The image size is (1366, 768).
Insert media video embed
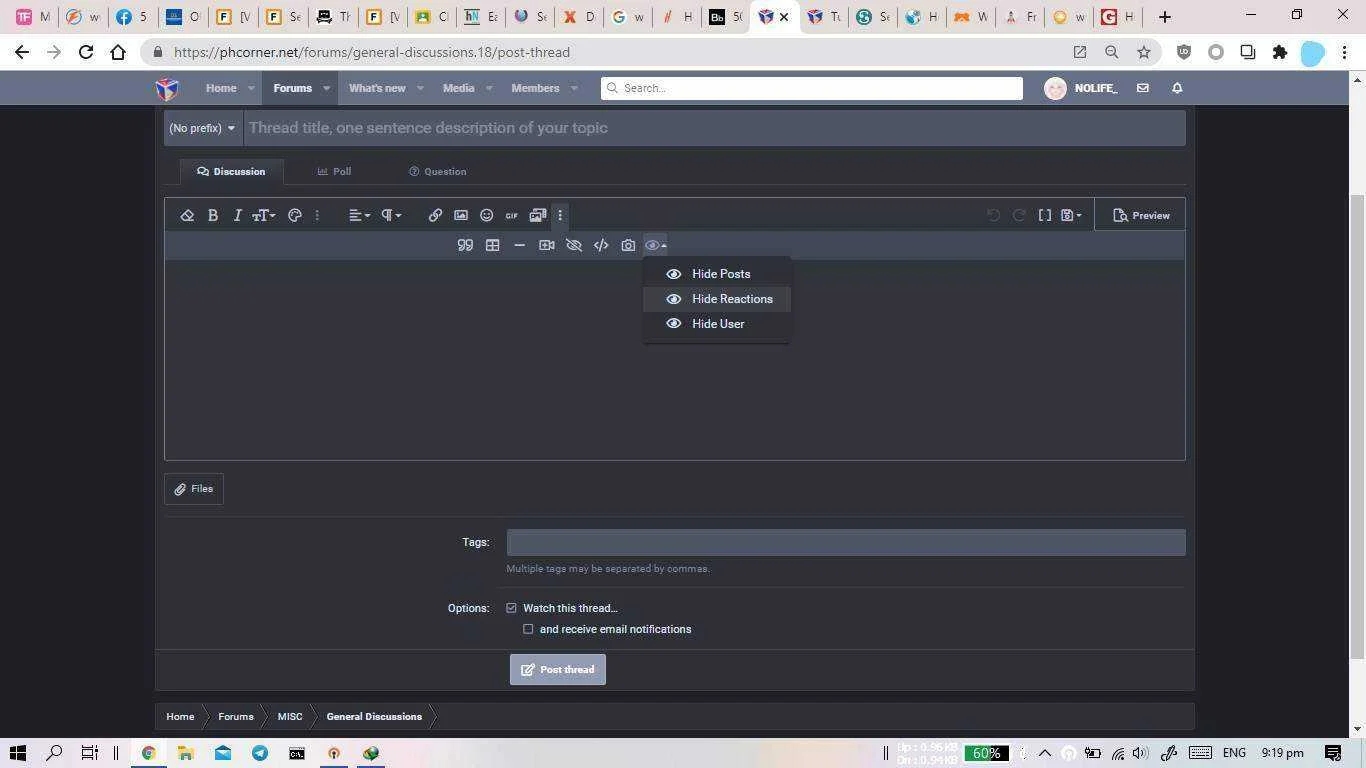[546, 245]
